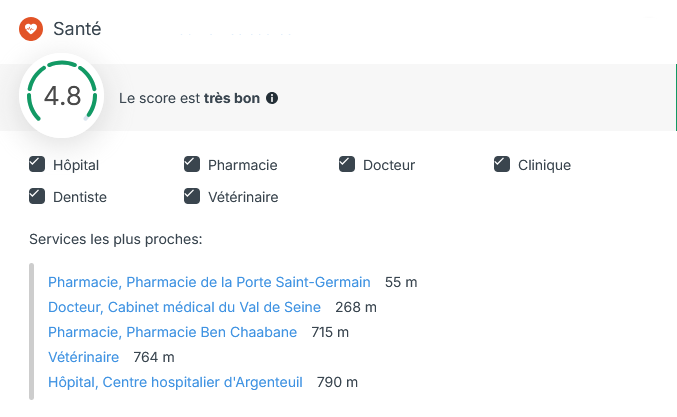The width and height of the screenshot is (677, 417).
Task: Click the "Services les plus proches" label
Action: [x=116, y=240]
